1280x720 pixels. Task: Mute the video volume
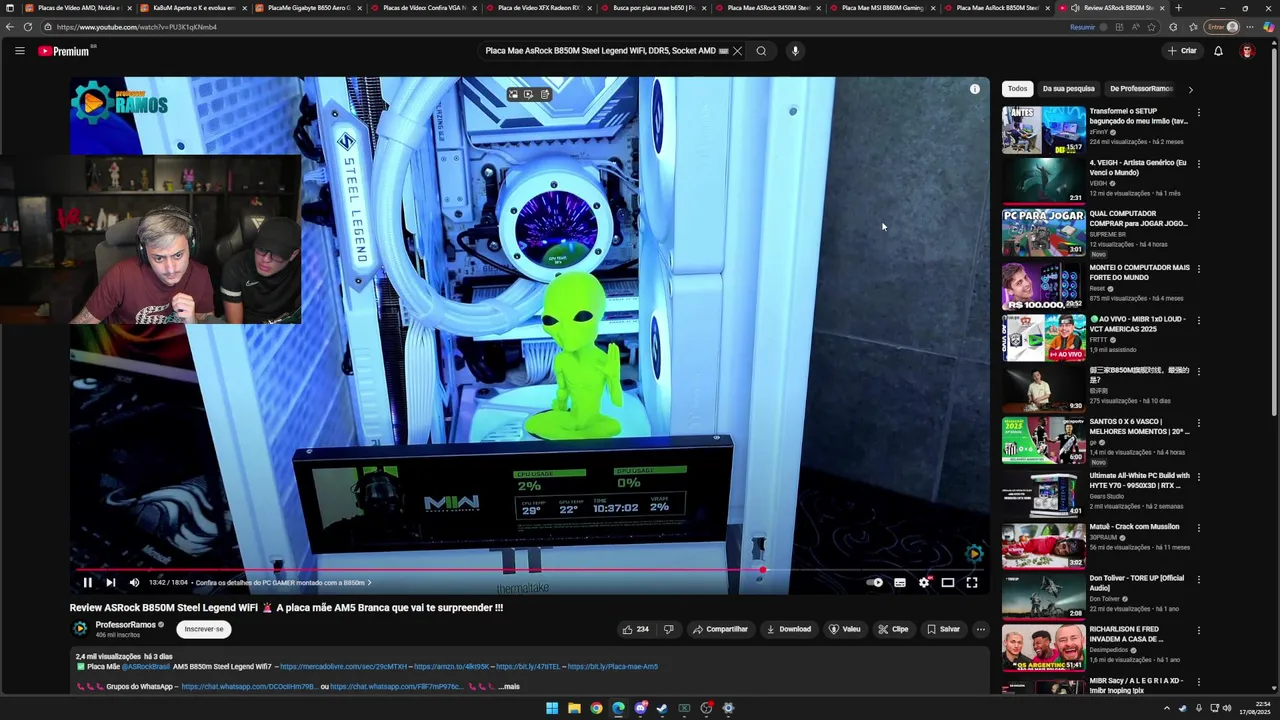(134, 582)
